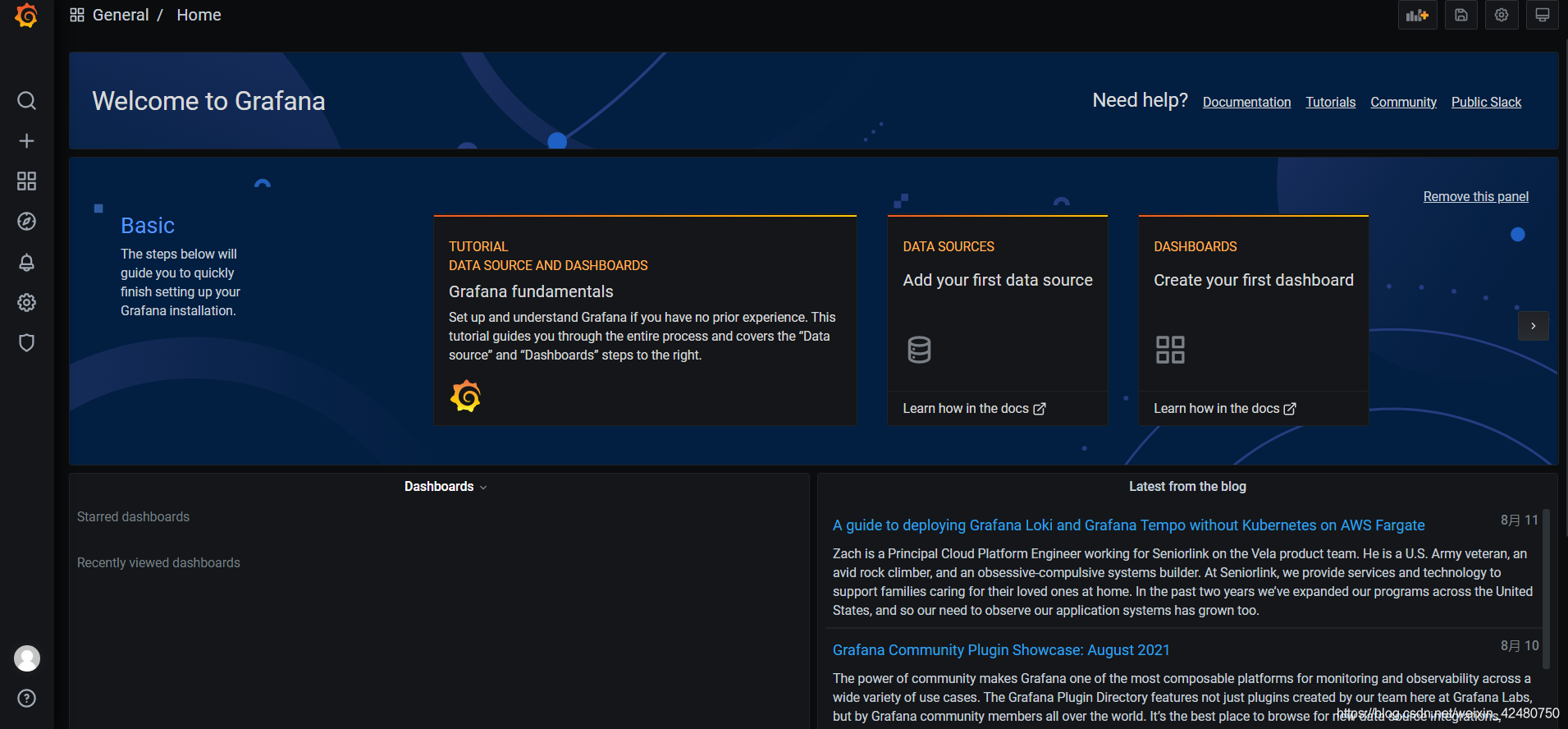
Task: Click the Recently viewed dashboards heading
Action: 158,562
